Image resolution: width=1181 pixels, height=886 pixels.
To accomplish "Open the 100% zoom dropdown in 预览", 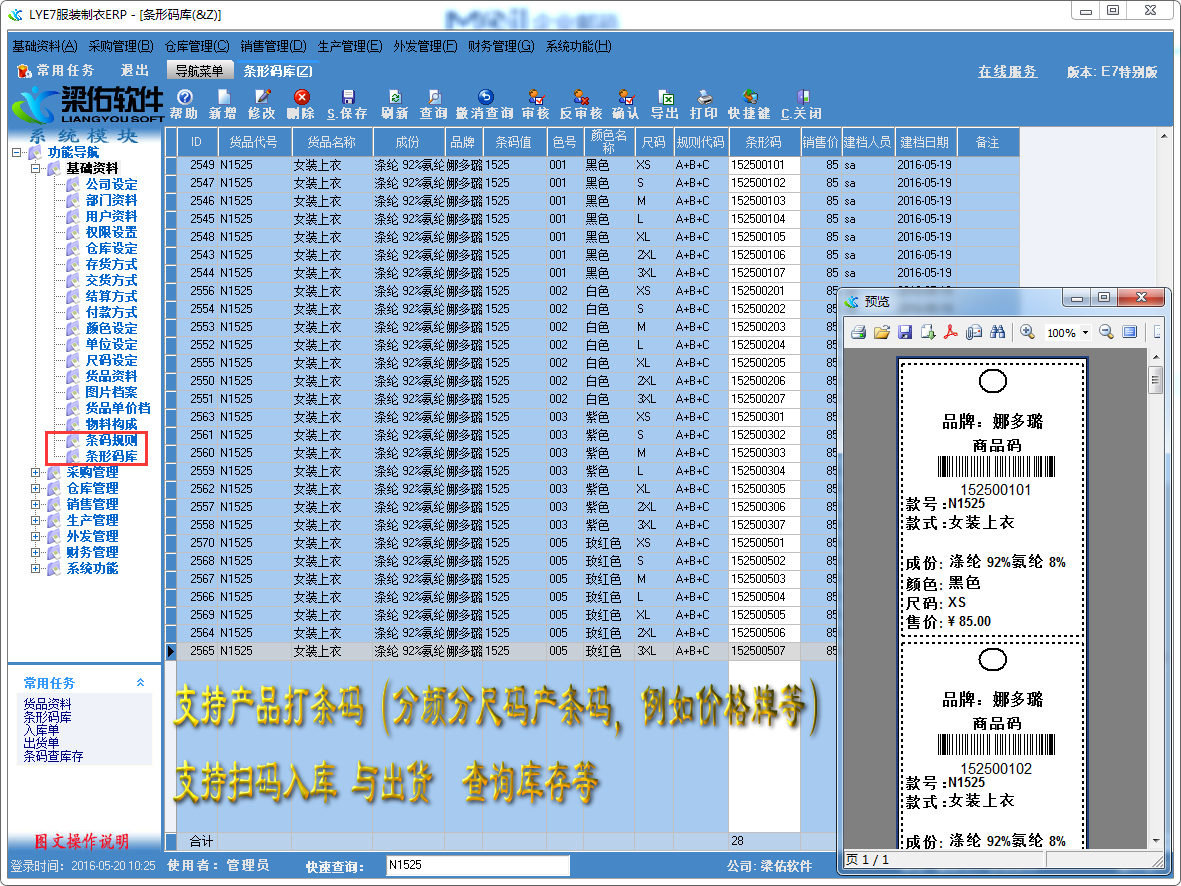I will 1085,333.
